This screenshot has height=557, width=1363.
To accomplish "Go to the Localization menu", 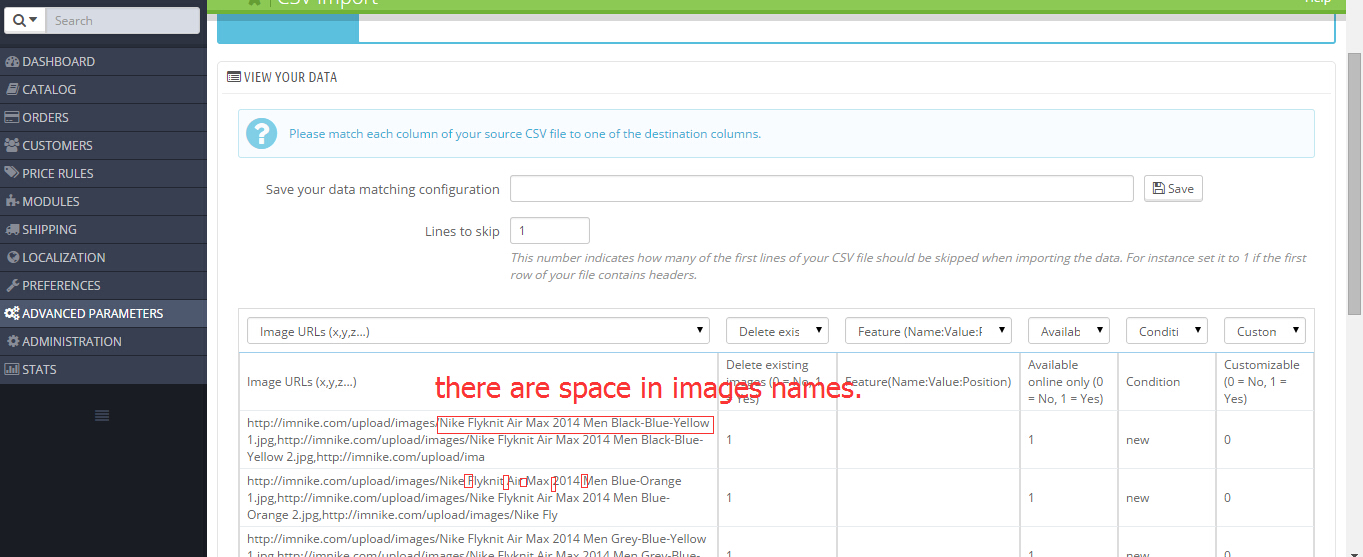I will point(103,258).
